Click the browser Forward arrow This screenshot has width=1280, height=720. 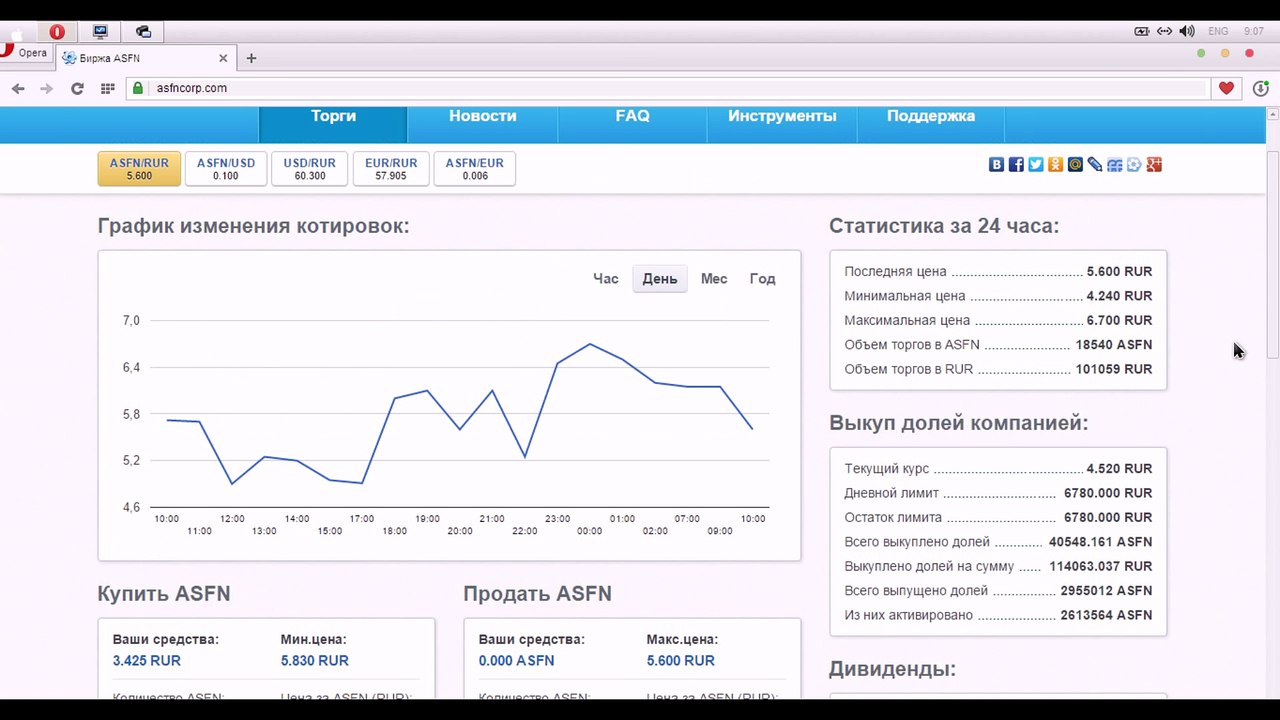(46, 88)
